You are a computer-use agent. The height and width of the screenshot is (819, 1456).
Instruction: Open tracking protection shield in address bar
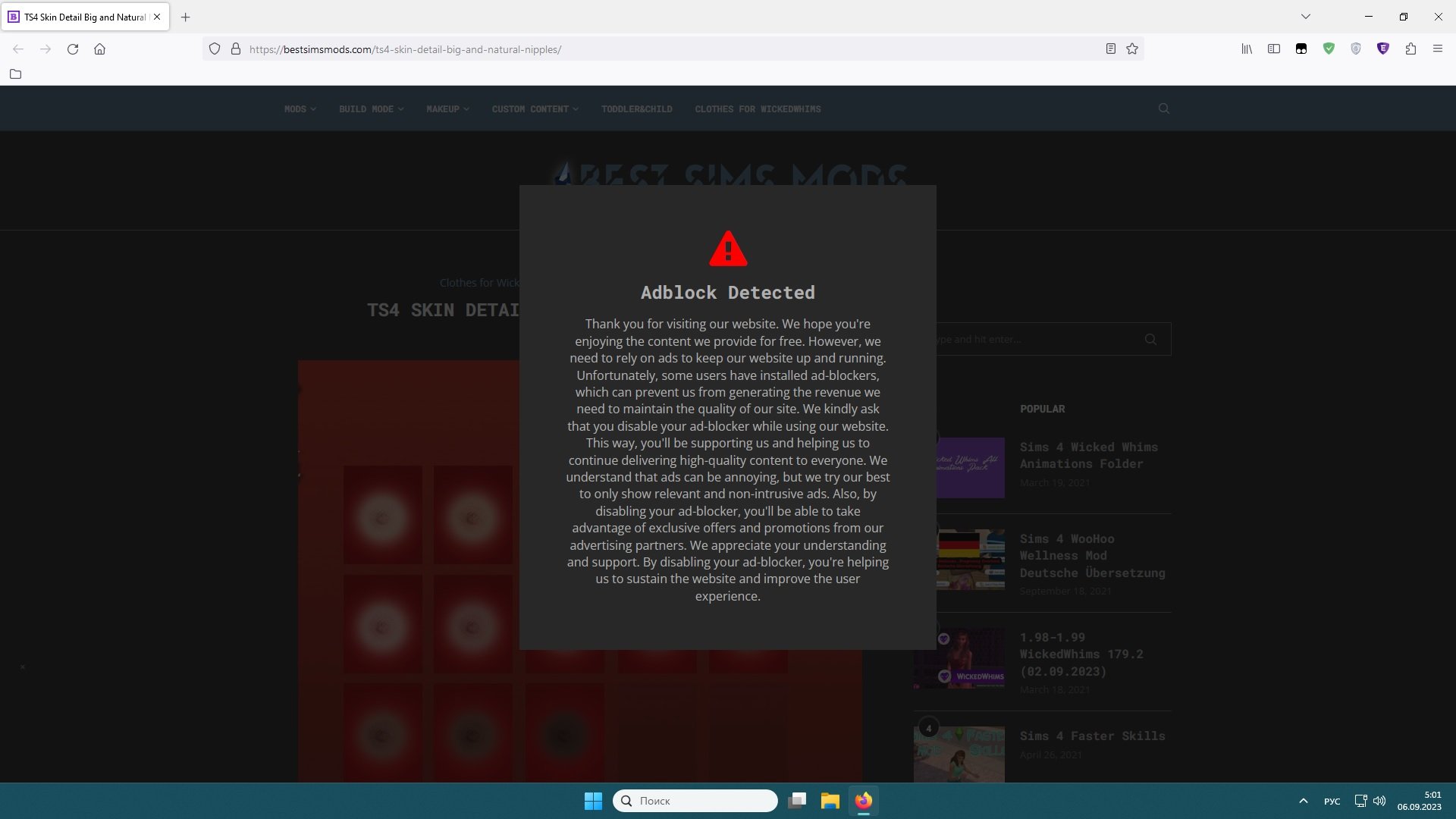pos(215,49)
